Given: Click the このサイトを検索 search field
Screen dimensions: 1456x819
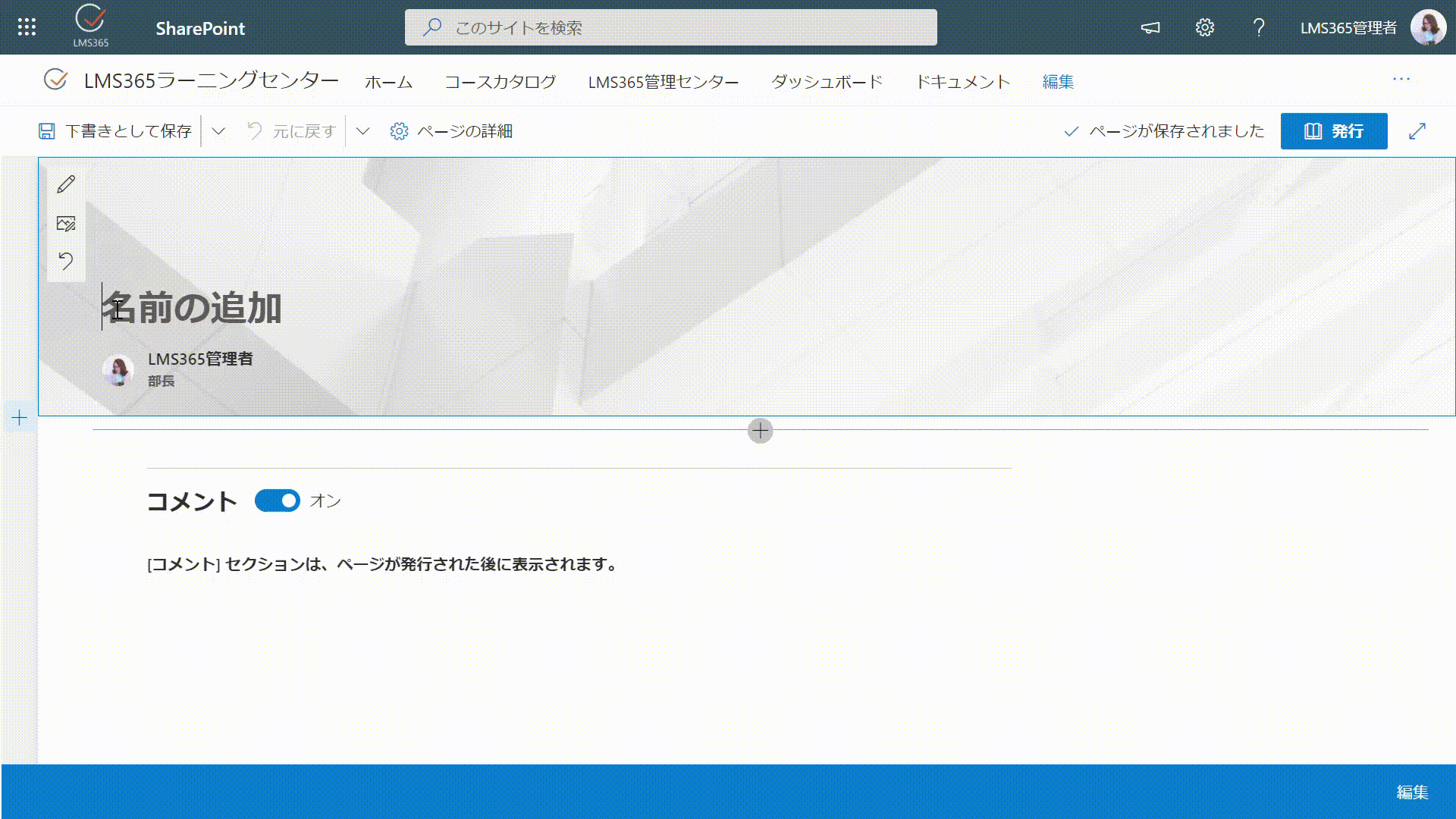Looking at the screenshot, I should (x=671, y=27).
